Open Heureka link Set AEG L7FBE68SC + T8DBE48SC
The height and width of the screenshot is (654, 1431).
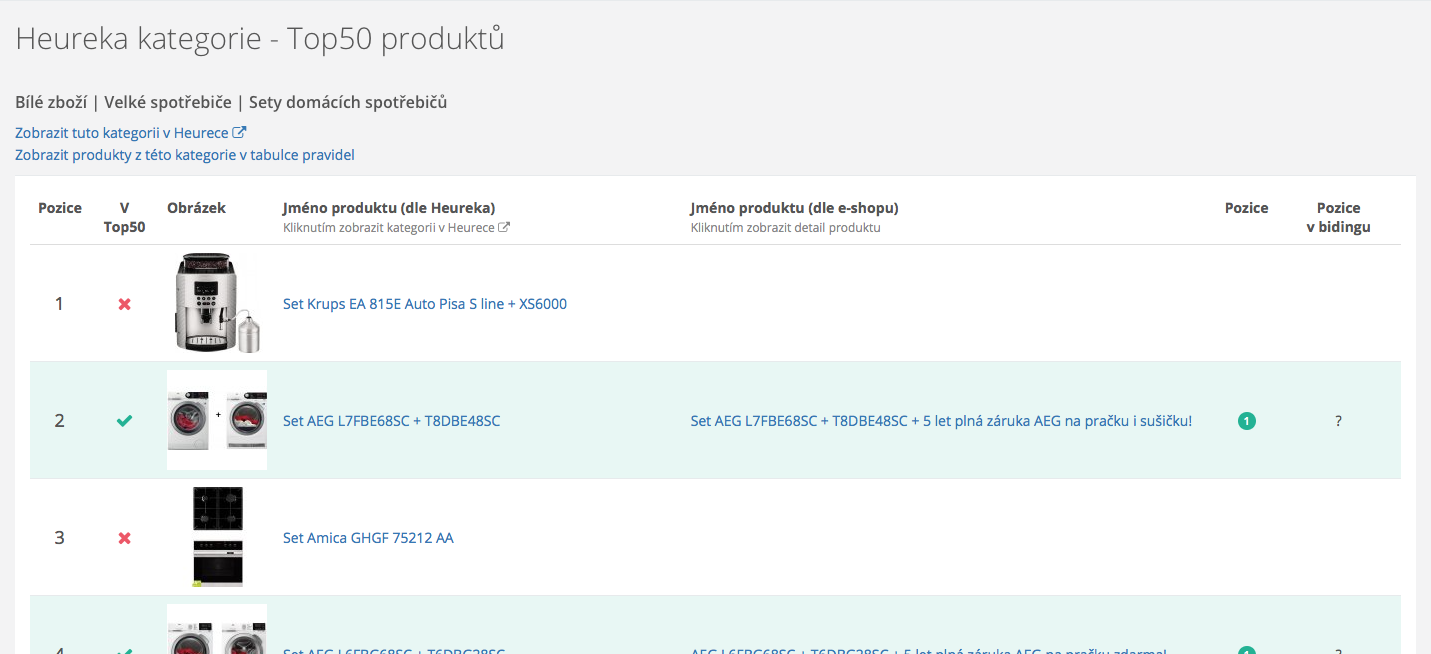click(x=391, y=421)
